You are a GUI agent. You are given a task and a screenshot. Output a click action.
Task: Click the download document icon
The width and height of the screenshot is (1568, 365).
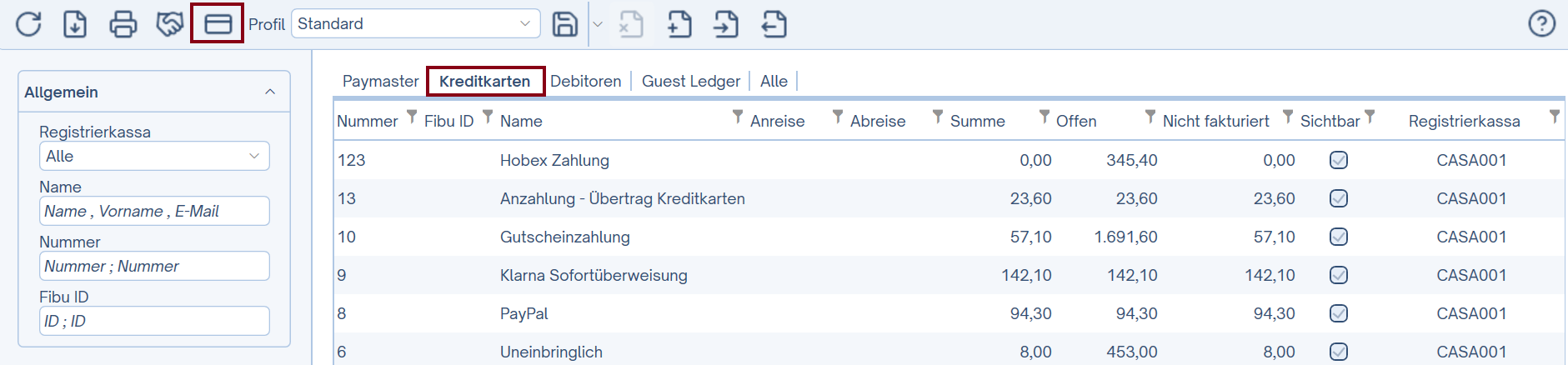click(x=75, y=24)
